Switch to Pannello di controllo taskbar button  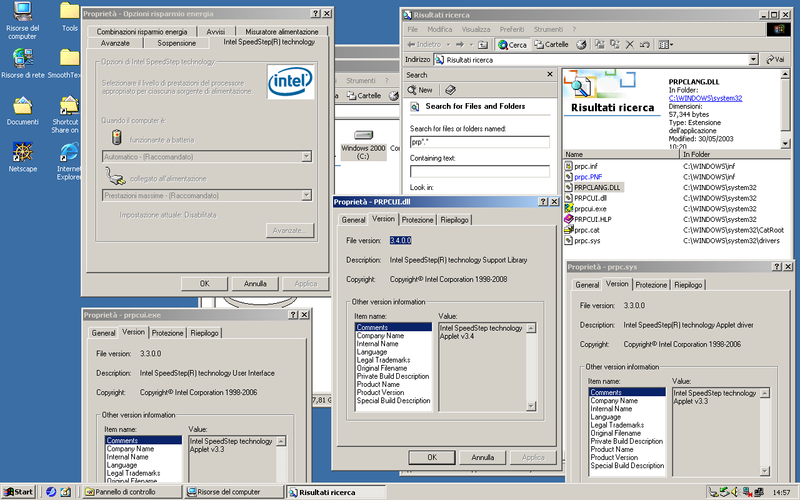point(132,492)
